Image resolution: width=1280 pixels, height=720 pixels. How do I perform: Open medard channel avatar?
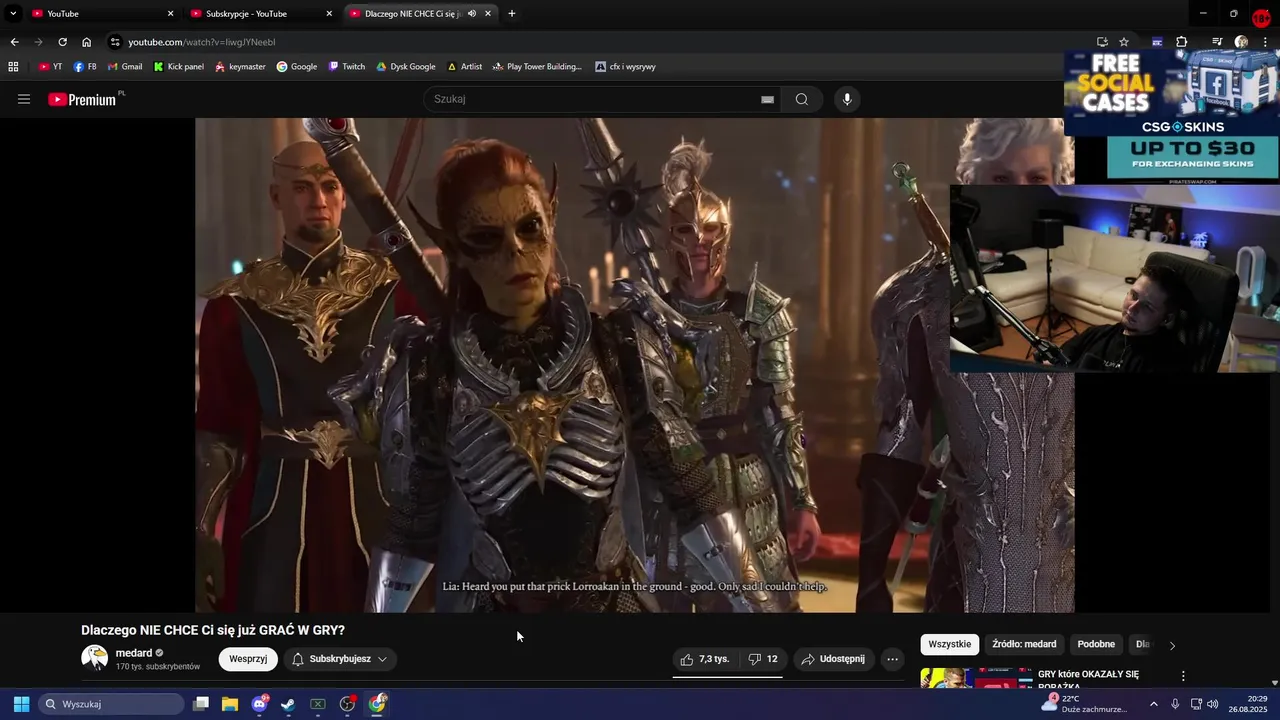point(95,658)
